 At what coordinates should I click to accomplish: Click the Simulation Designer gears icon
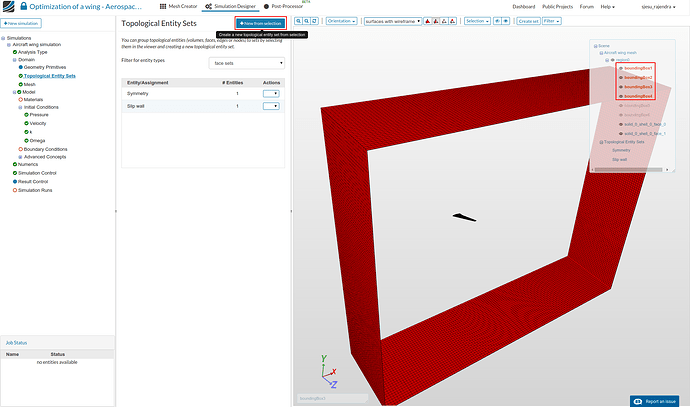[x=206, y=6]
